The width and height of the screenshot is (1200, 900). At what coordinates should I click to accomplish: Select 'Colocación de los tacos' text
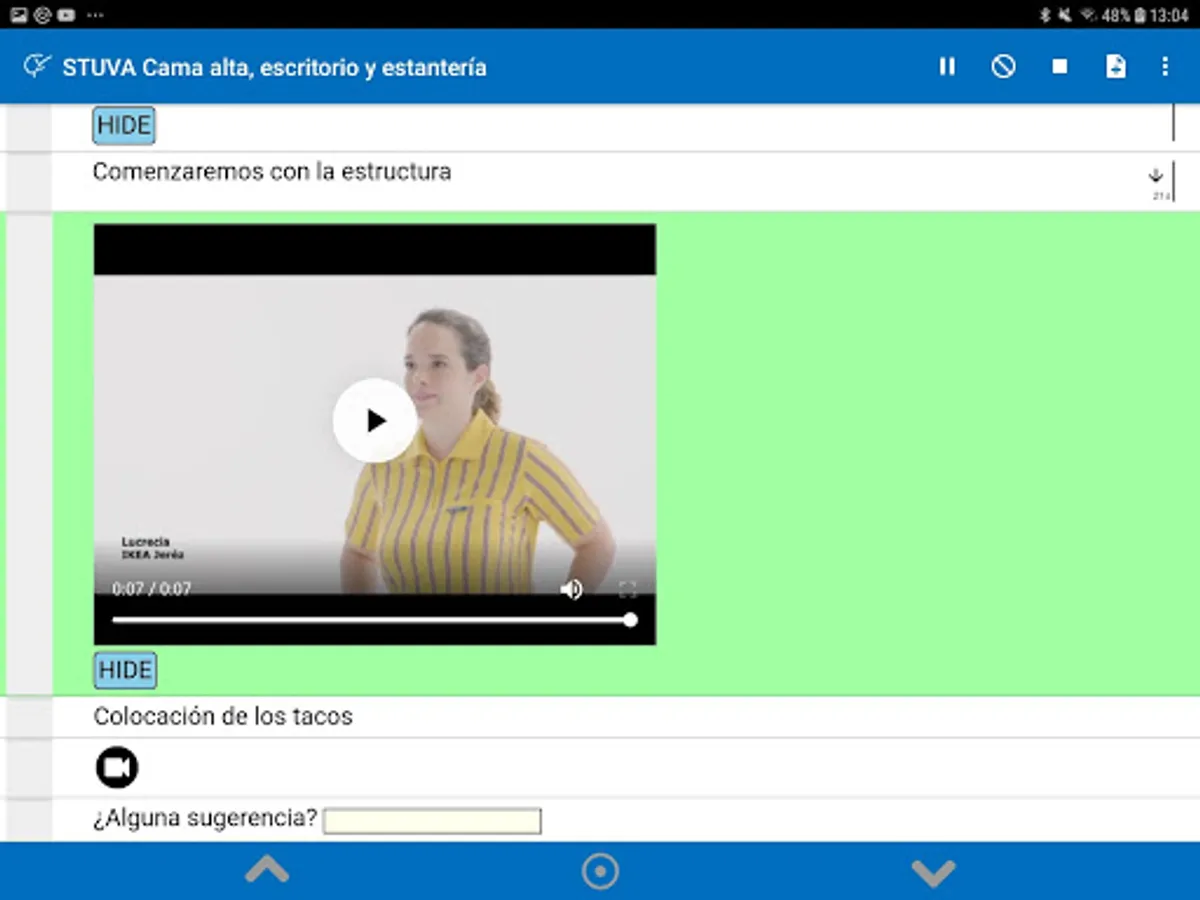223,716
